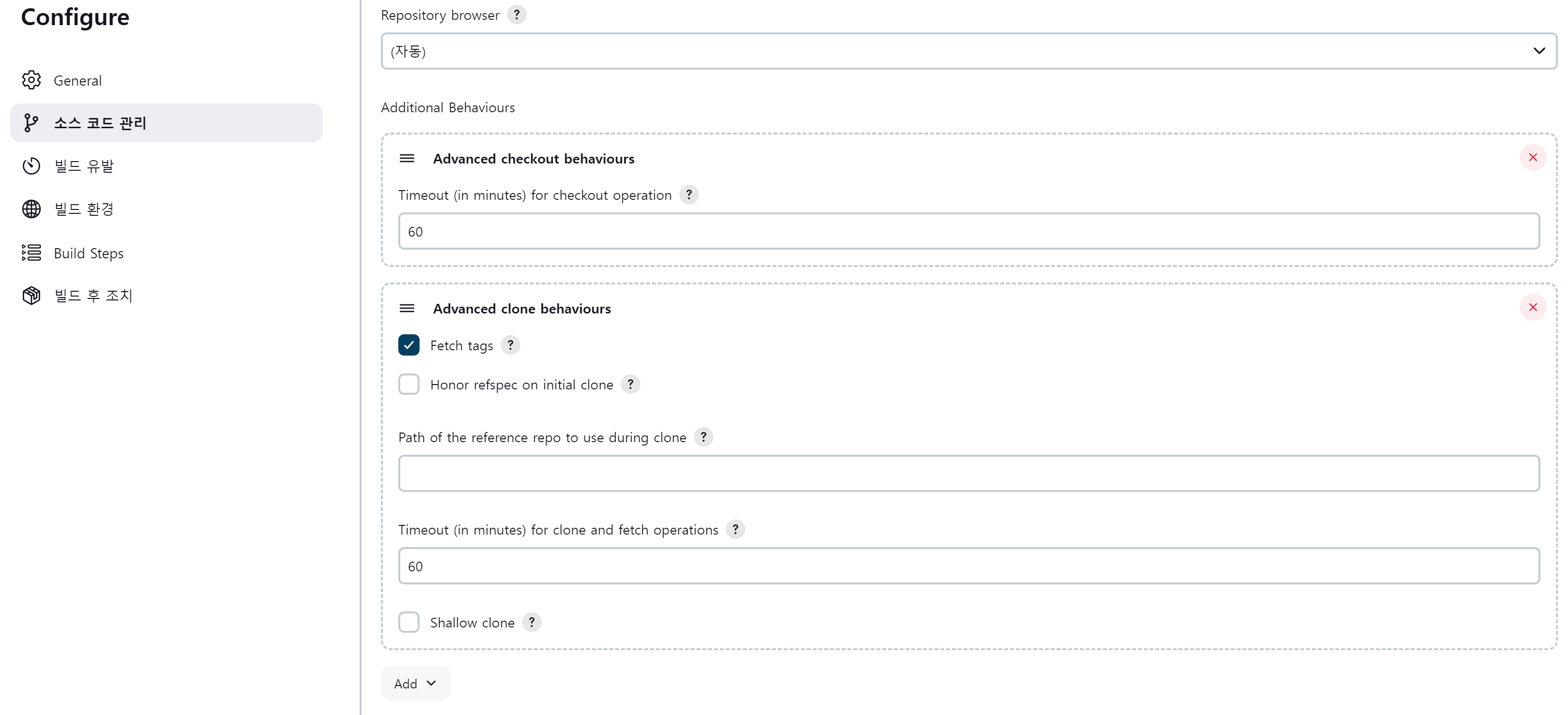Click the reference repo path input field
Image resolution: width=1568 pixels, height=715 pixels.
click(x=969, y=474)
